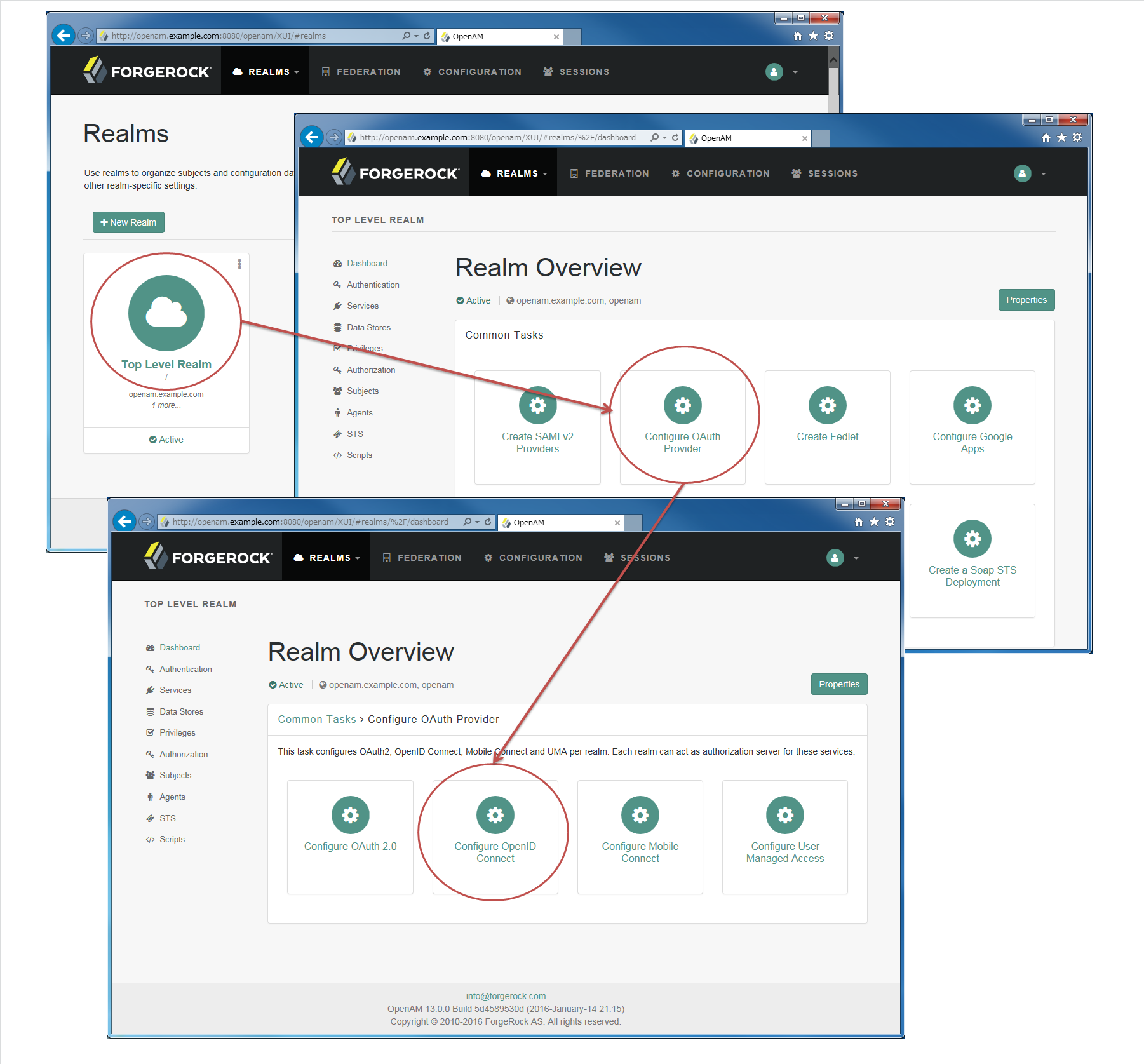Open address bar dropdown arrow in the middle window
This screenshot has width=1144, height=1064.
pyautogui.click(x=664, y=138)
